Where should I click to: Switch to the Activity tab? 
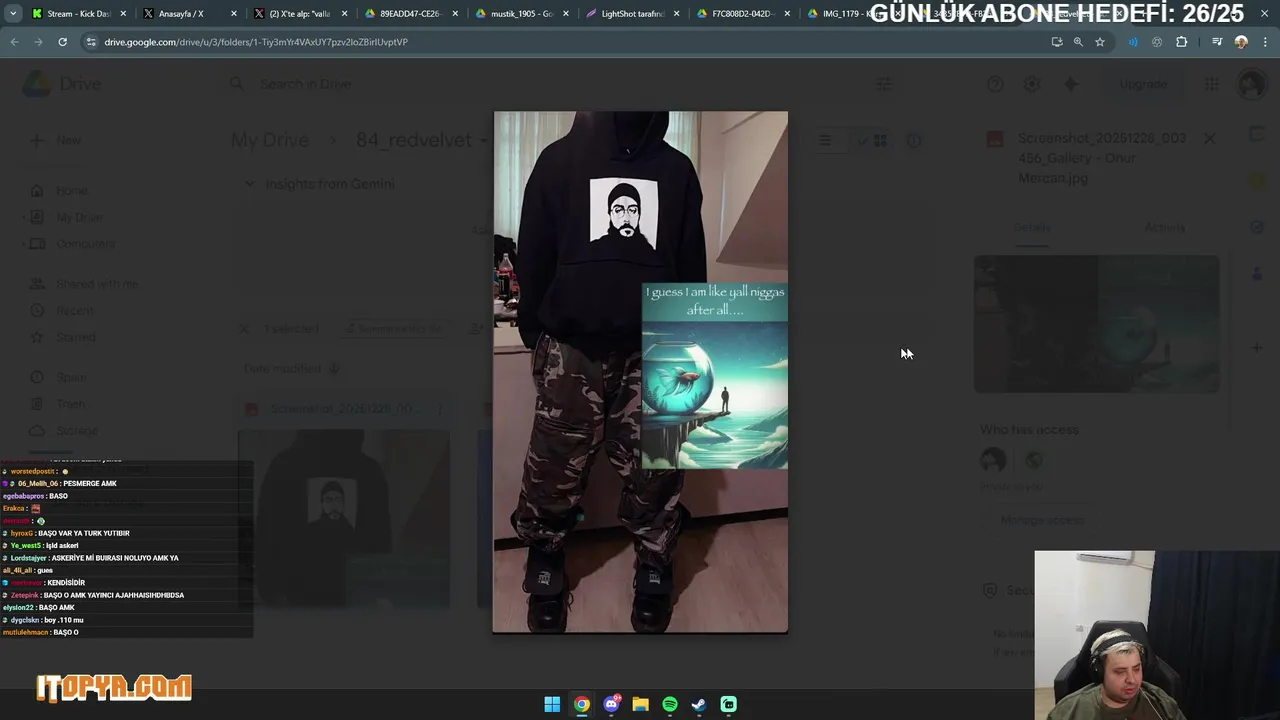coord(1165,227)
